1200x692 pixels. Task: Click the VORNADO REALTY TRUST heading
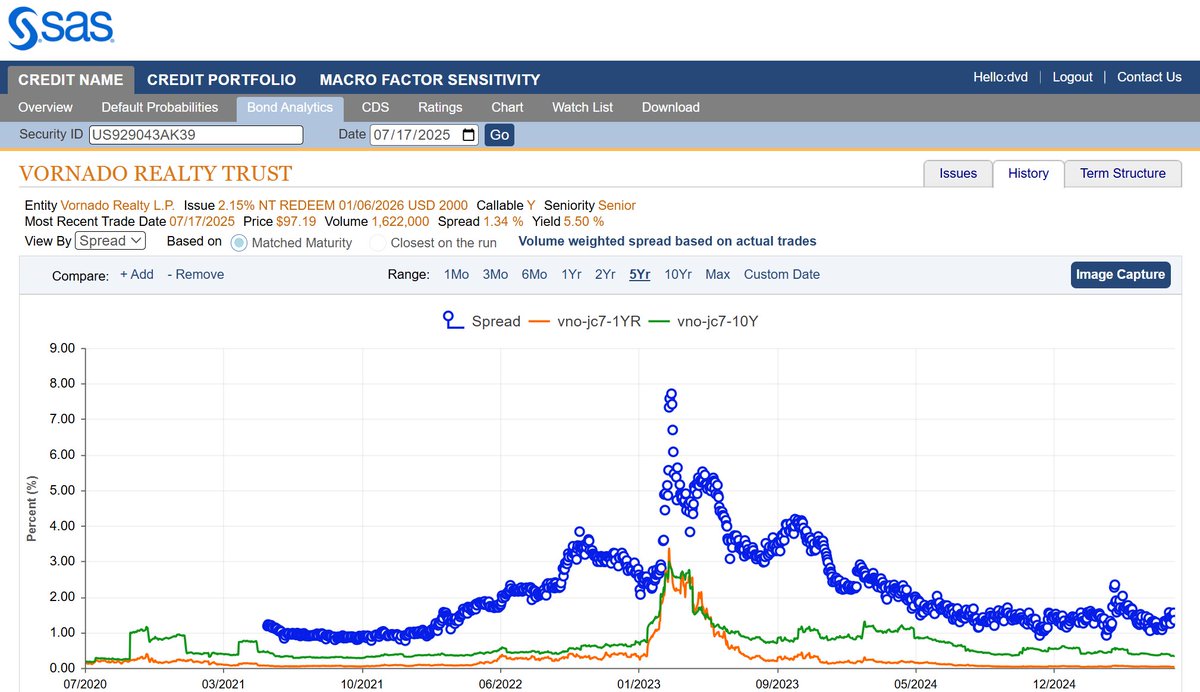coord(156,174)
